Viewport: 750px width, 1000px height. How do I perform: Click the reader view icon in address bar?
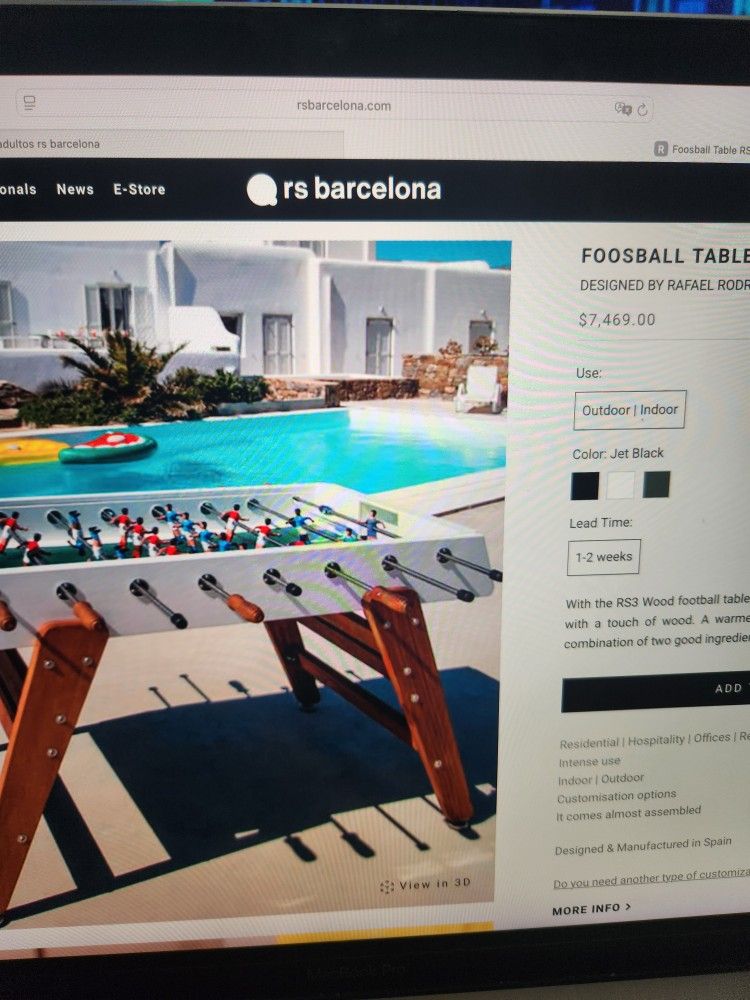(29, 102)
